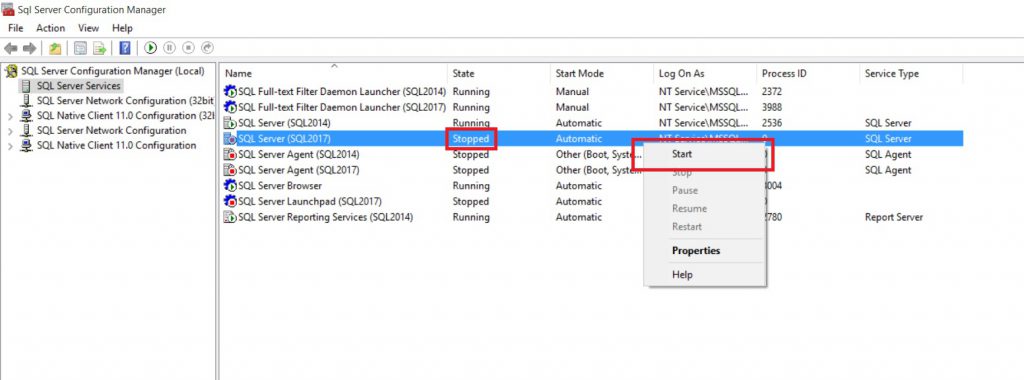Sort by the Name column header
This screenshot has width=1024, height=380.
(x=334, y=73)
